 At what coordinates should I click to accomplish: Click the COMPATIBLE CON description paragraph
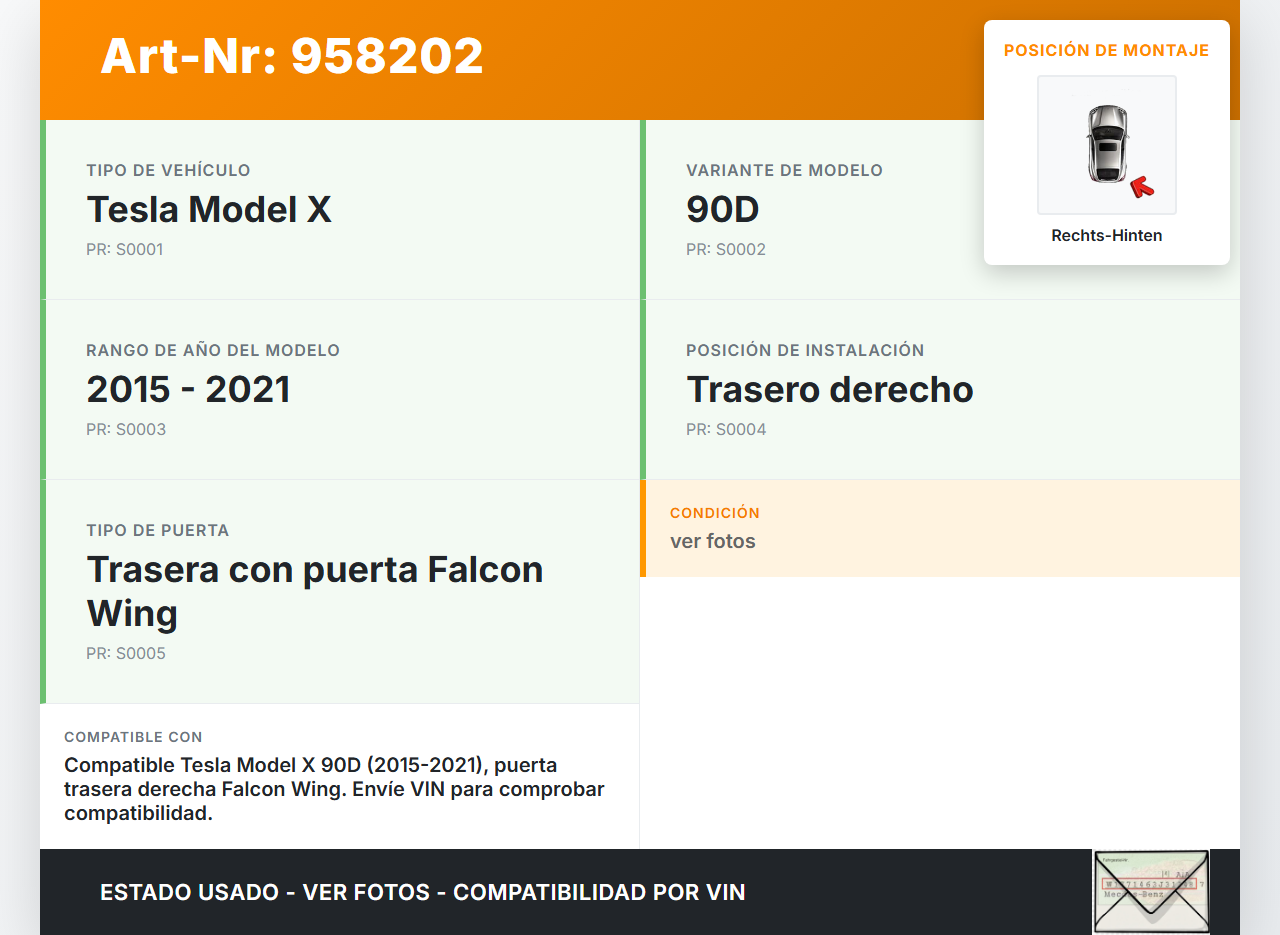pos(334,789)
